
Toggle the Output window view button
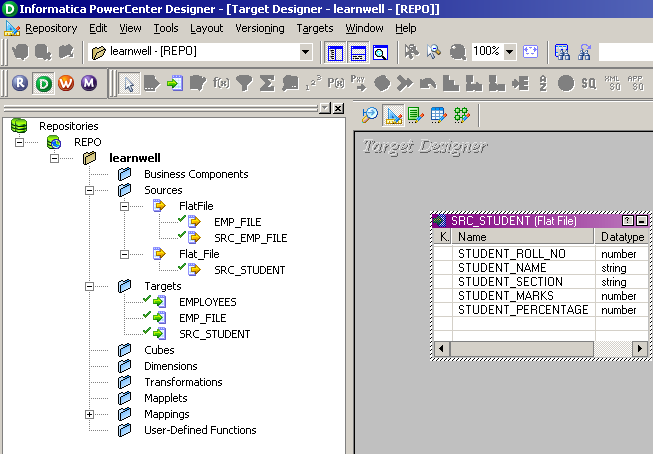[358, 51]
